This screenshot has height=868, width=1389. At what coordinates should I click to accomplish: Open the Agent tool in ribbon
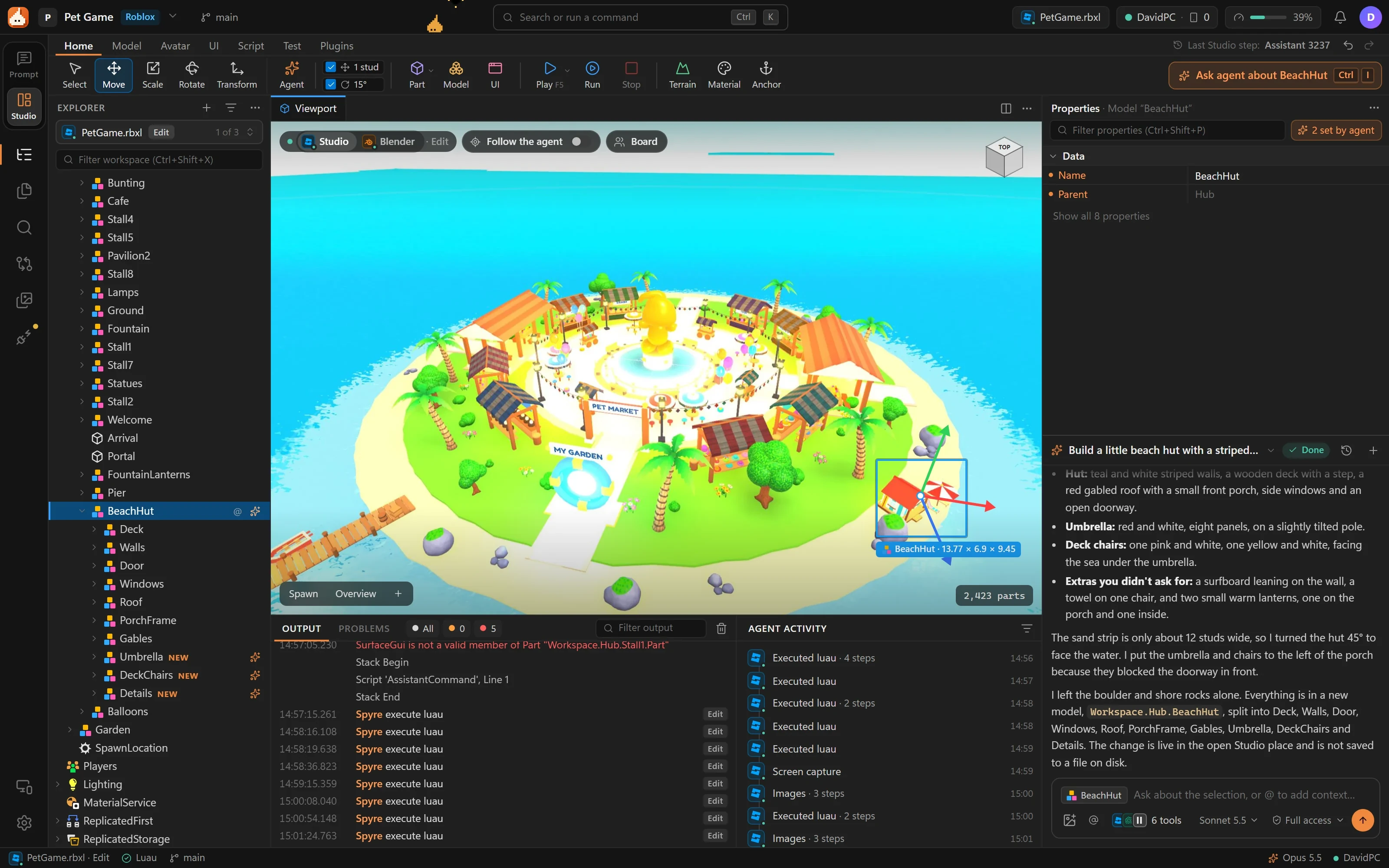[292, 75]
